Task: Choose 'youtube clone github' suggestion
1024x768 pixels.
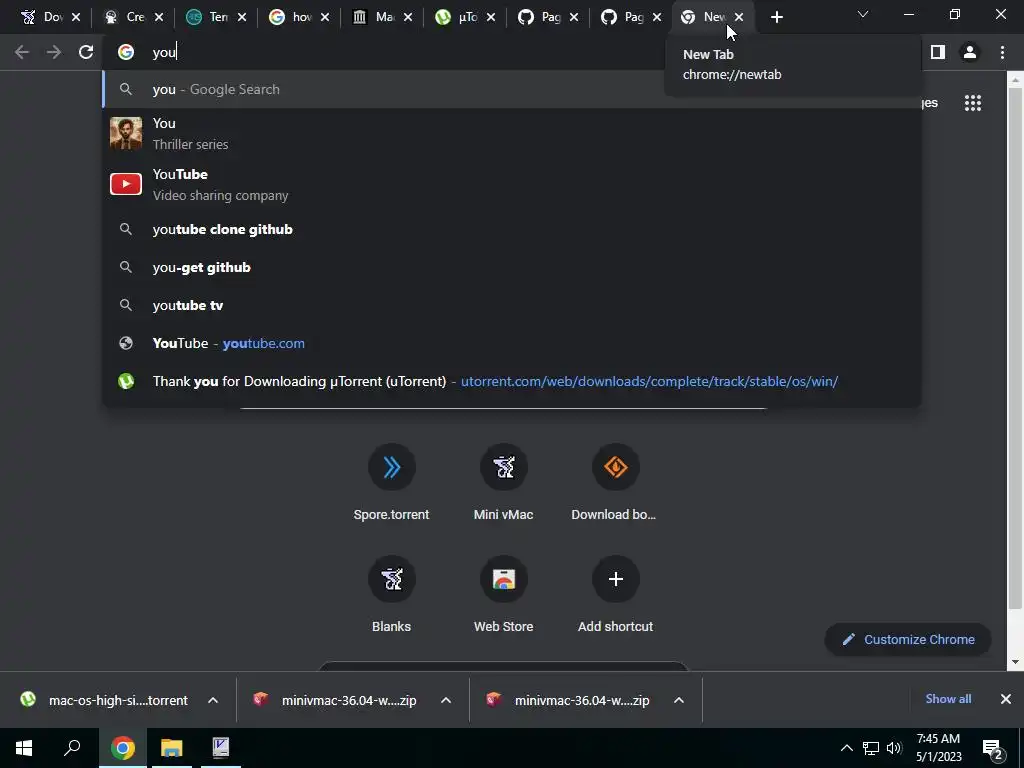Action: coord(512,229)
